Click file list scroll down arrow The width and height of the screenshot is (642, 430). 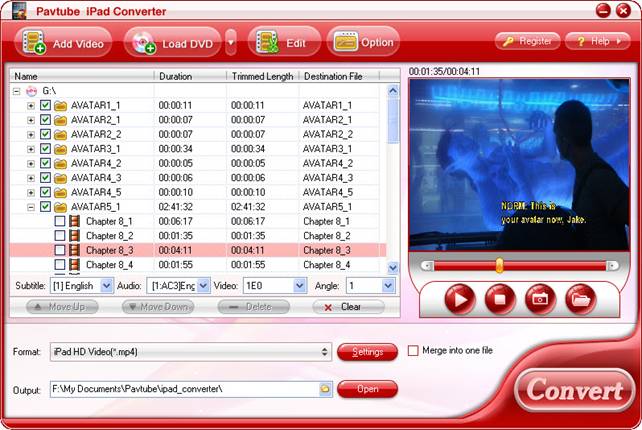(x=393, y=268)
